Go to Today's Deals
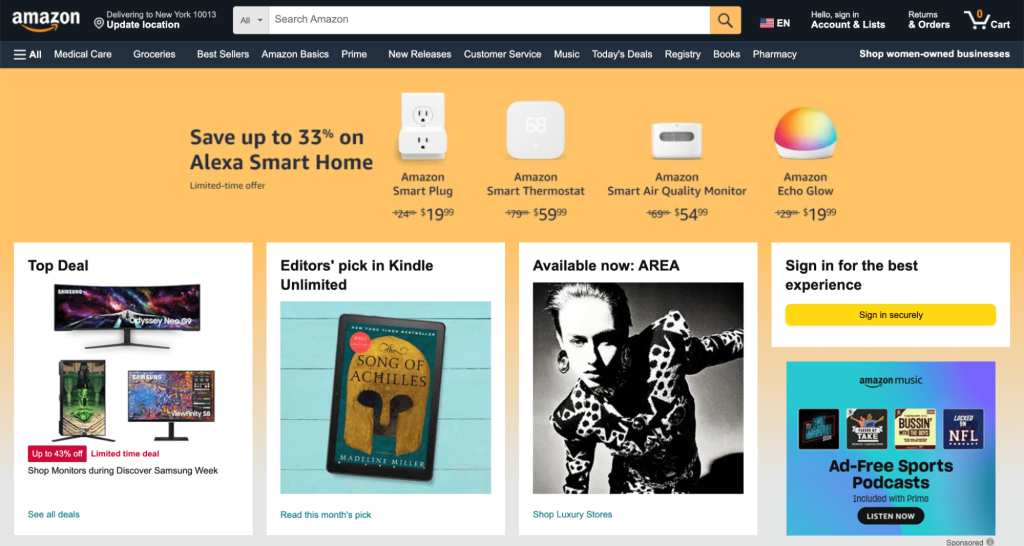 tap(621, 54)
